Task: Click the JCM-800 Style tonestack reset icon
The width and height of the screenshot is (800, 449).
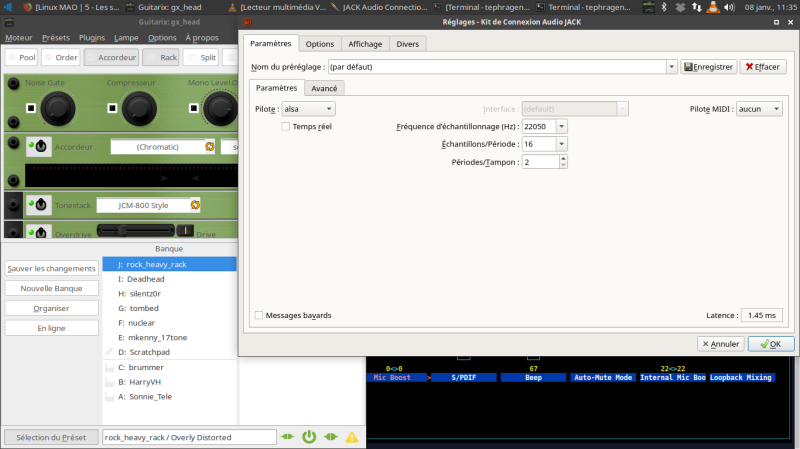Action: point(195,205)
